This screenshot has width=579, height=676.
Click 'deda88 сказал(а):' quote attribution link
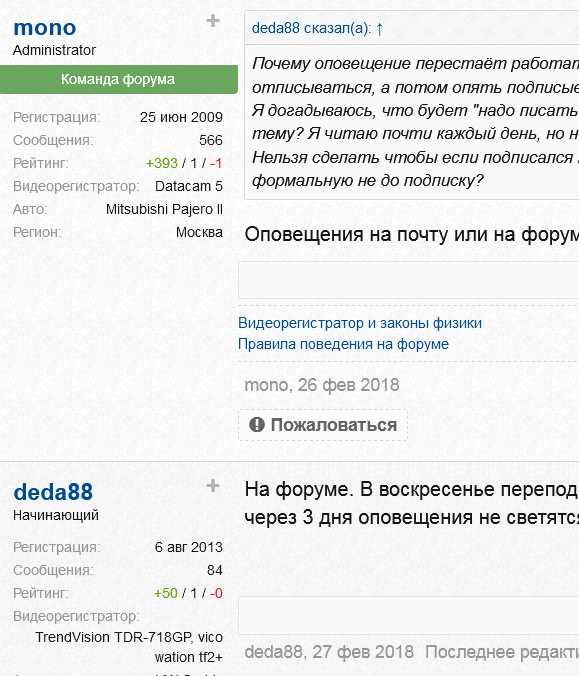[x=311, y=28]
